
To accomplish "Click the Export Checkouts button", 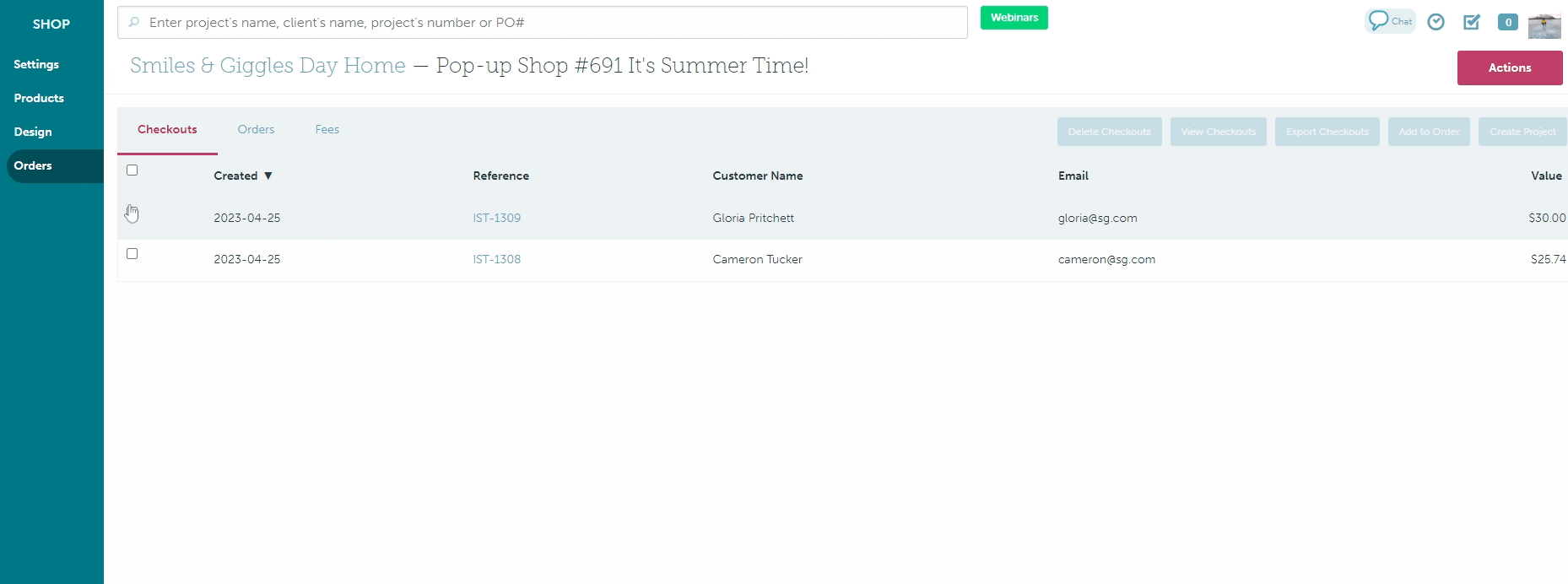I will coord(1327,132).
